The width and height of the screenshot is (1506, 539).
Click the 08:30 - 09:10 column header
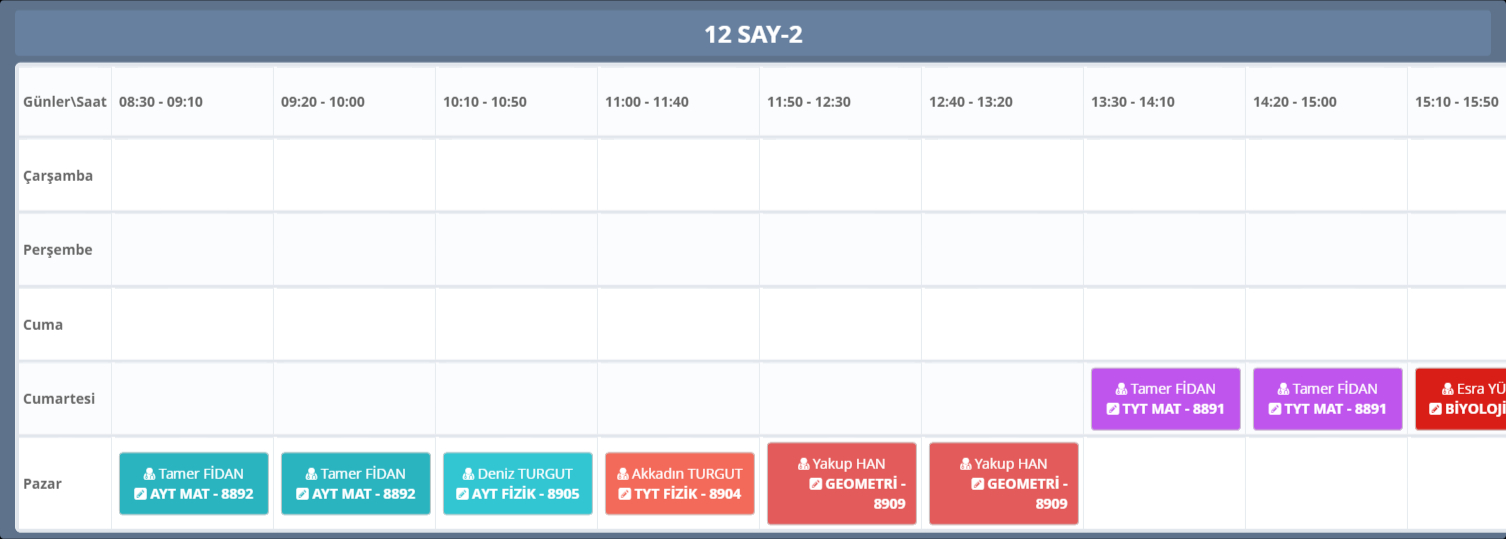[x=161, y=102]
